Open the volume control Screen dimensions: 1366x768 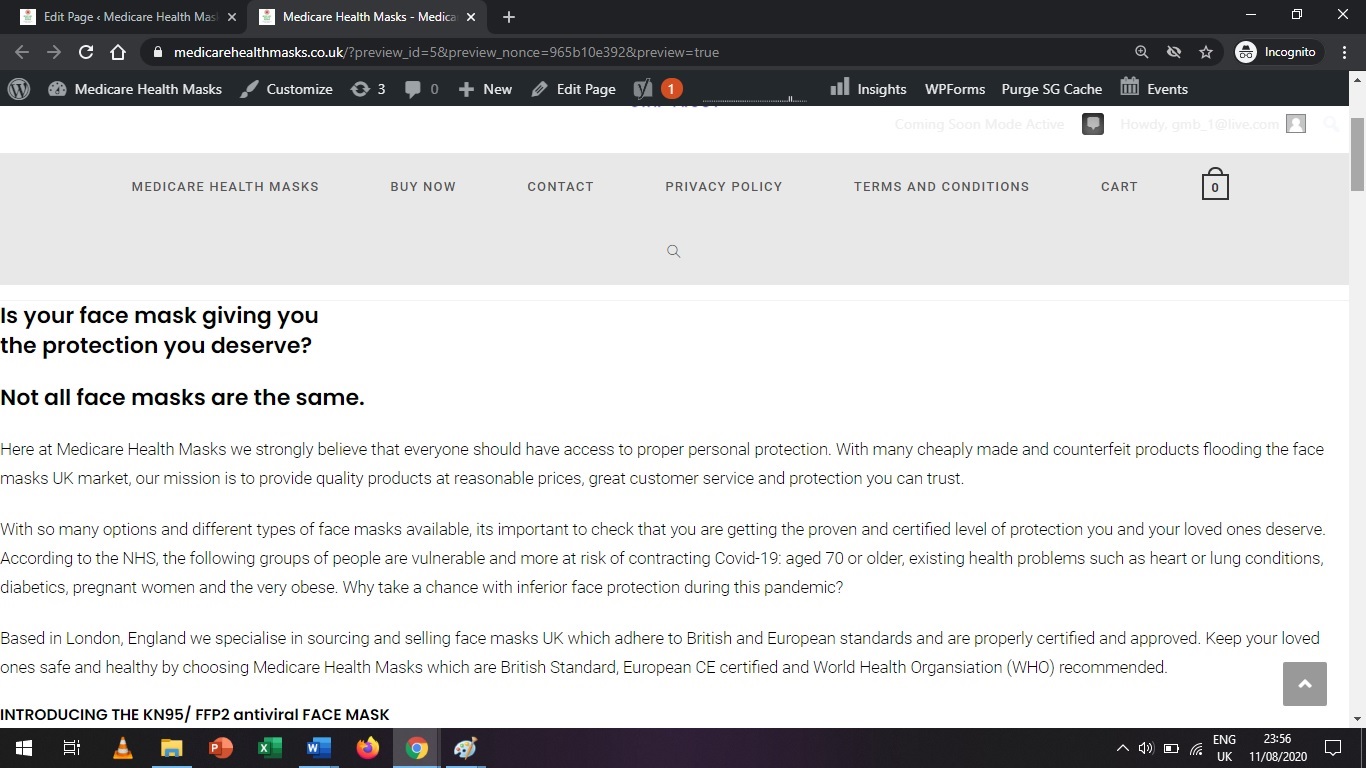1146,748
